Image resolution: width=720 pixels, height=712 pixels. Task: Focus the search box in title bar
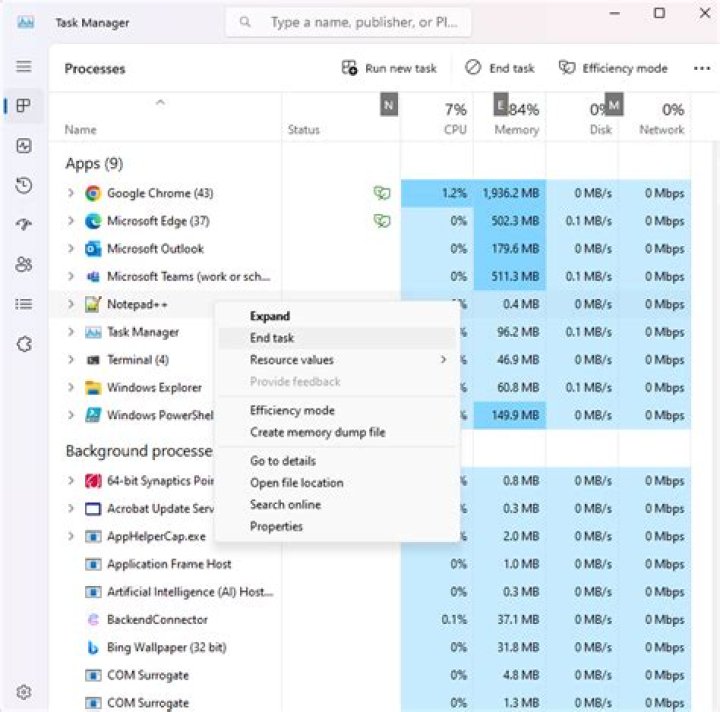click(348, 22)
